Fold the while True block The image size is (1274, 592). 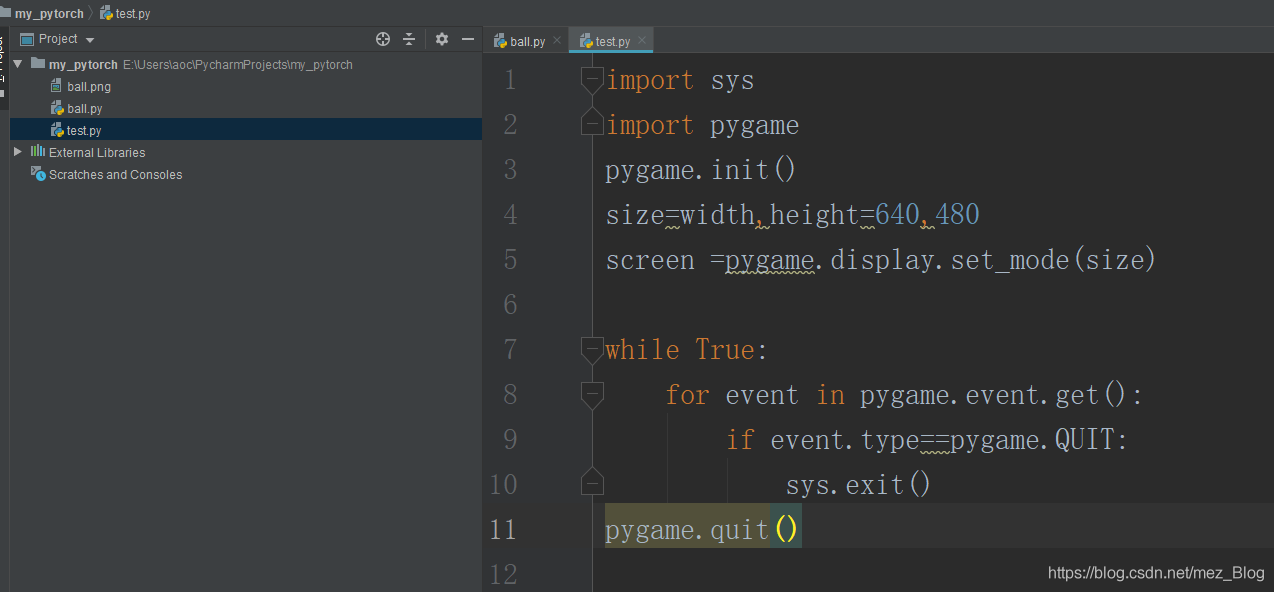(592, 349)
